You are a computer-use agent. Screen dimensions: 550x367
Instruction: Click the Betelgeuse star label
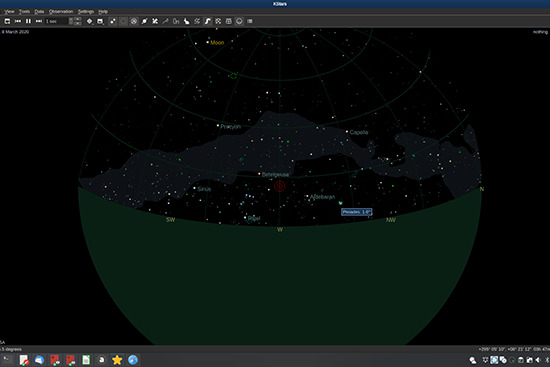pyautogui.click(x=275, y=174)
